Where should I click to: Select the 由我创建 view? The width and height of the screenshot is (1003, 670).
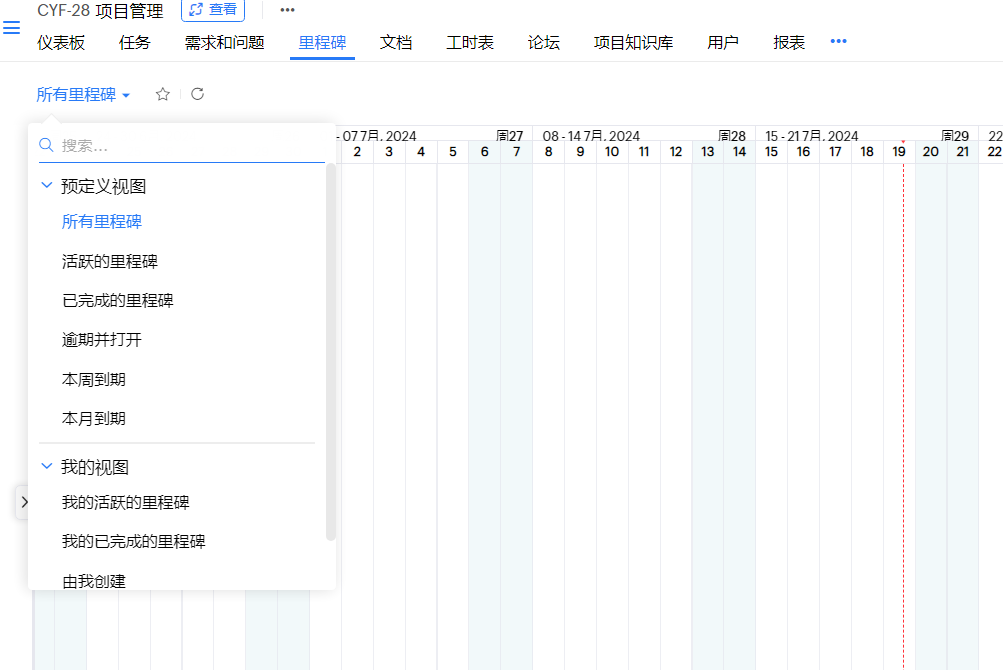click(93, 581)
